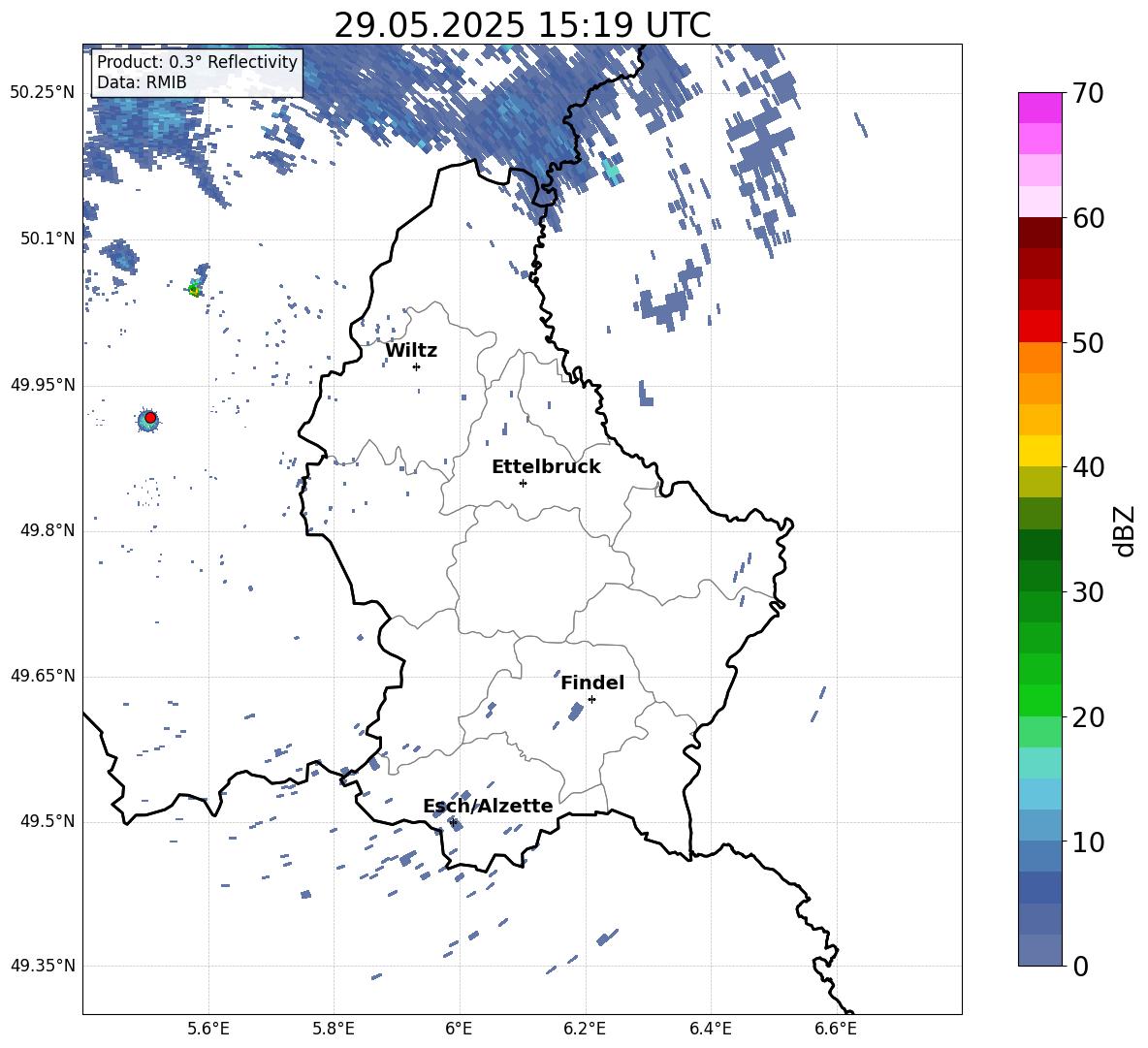Viewport: 1148px width, 1048px height.
Task: Click the 49.65°N latitude tick label
Action: coord(43,676)
